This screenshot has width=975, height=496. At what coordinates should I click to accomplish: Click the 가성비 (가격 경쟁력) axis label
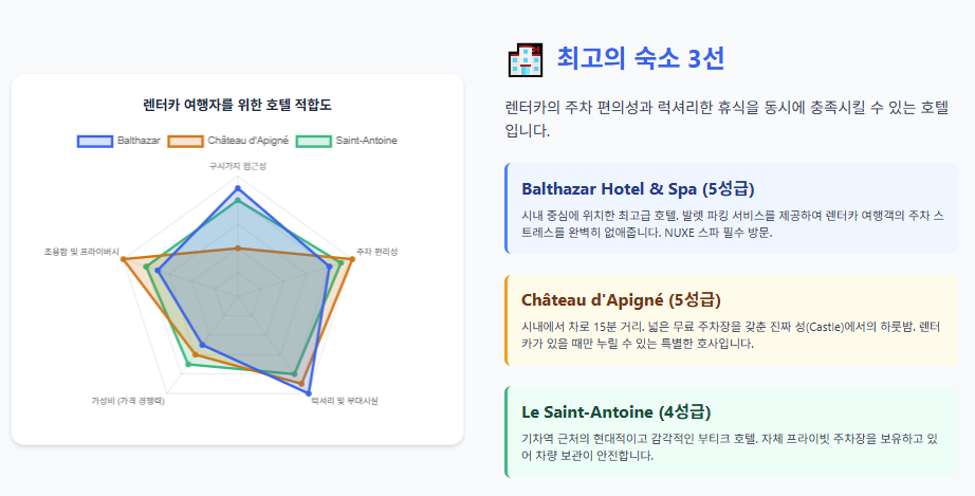[x=128, y=401]
